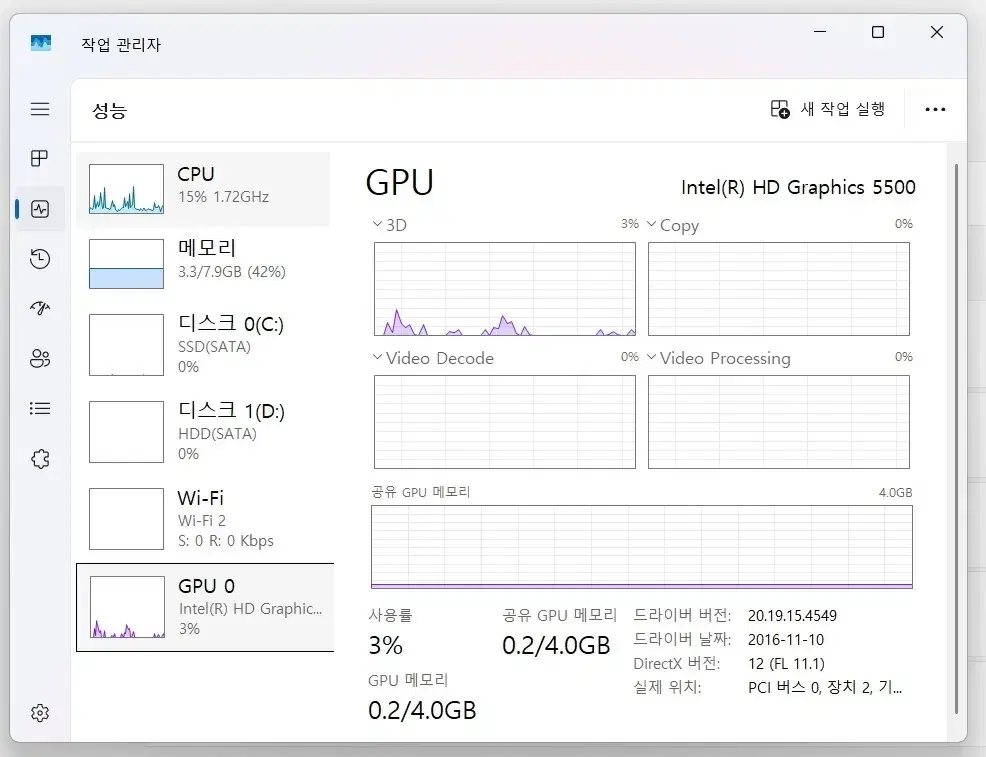This screenshot has width=986, height=757.
Task: Open the Users page icon
Action: pyautogui.click(x=40, y=358)
